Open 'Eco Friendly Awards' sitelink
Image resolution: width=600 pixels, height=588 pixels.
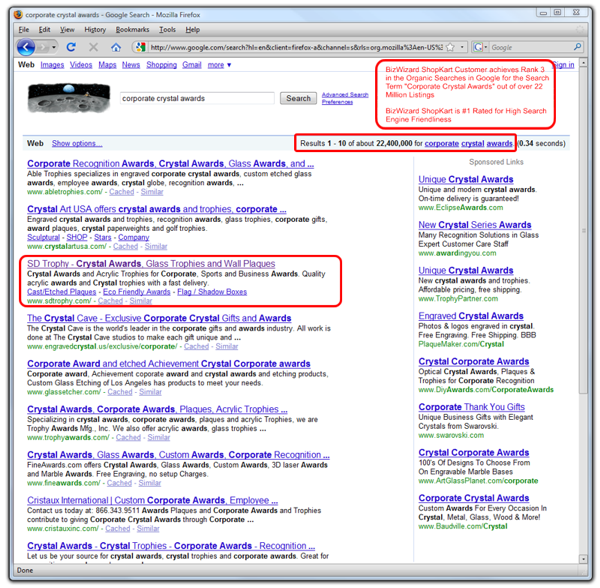pyautogui.click(x=137, y=292)
